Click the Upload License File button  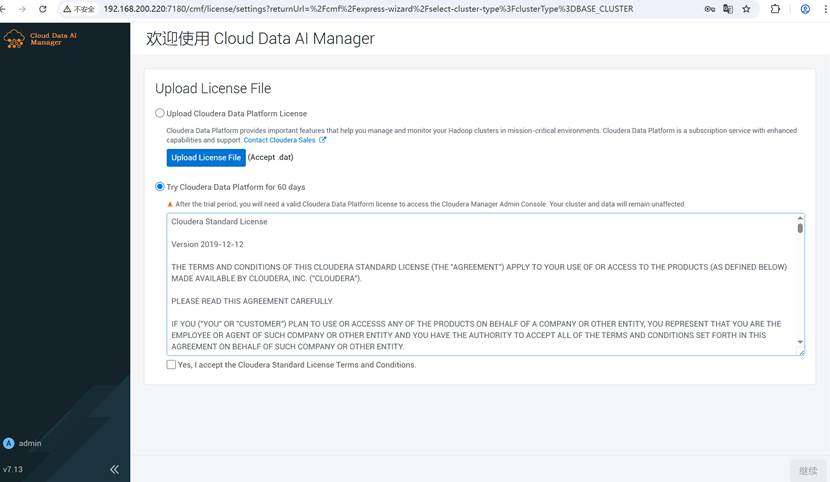(206, 158)
